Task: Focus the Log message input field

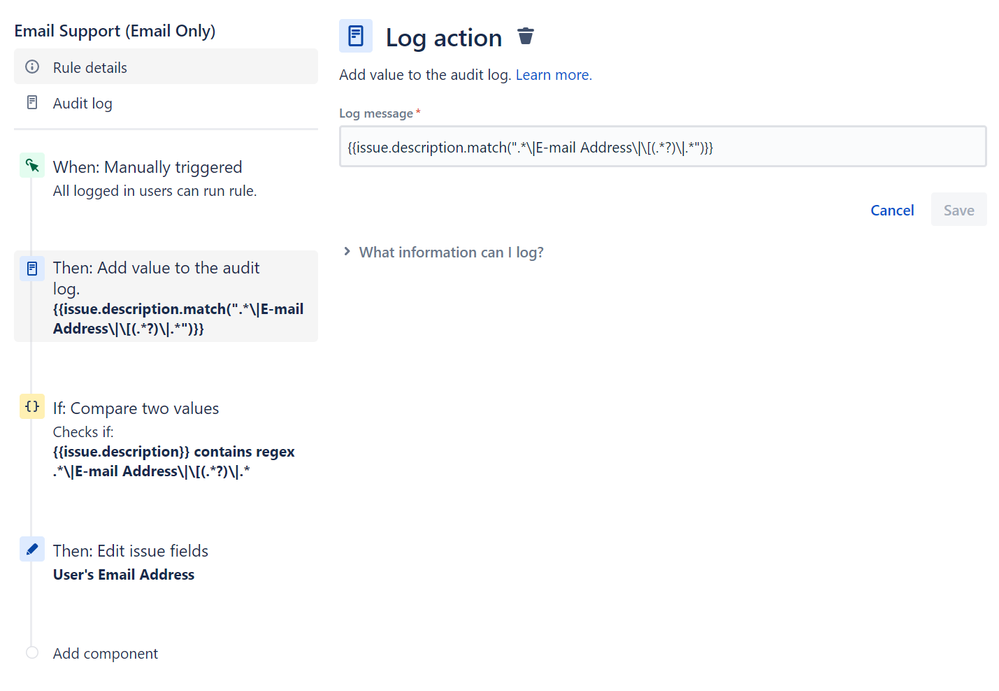Action: click(663, 147)
